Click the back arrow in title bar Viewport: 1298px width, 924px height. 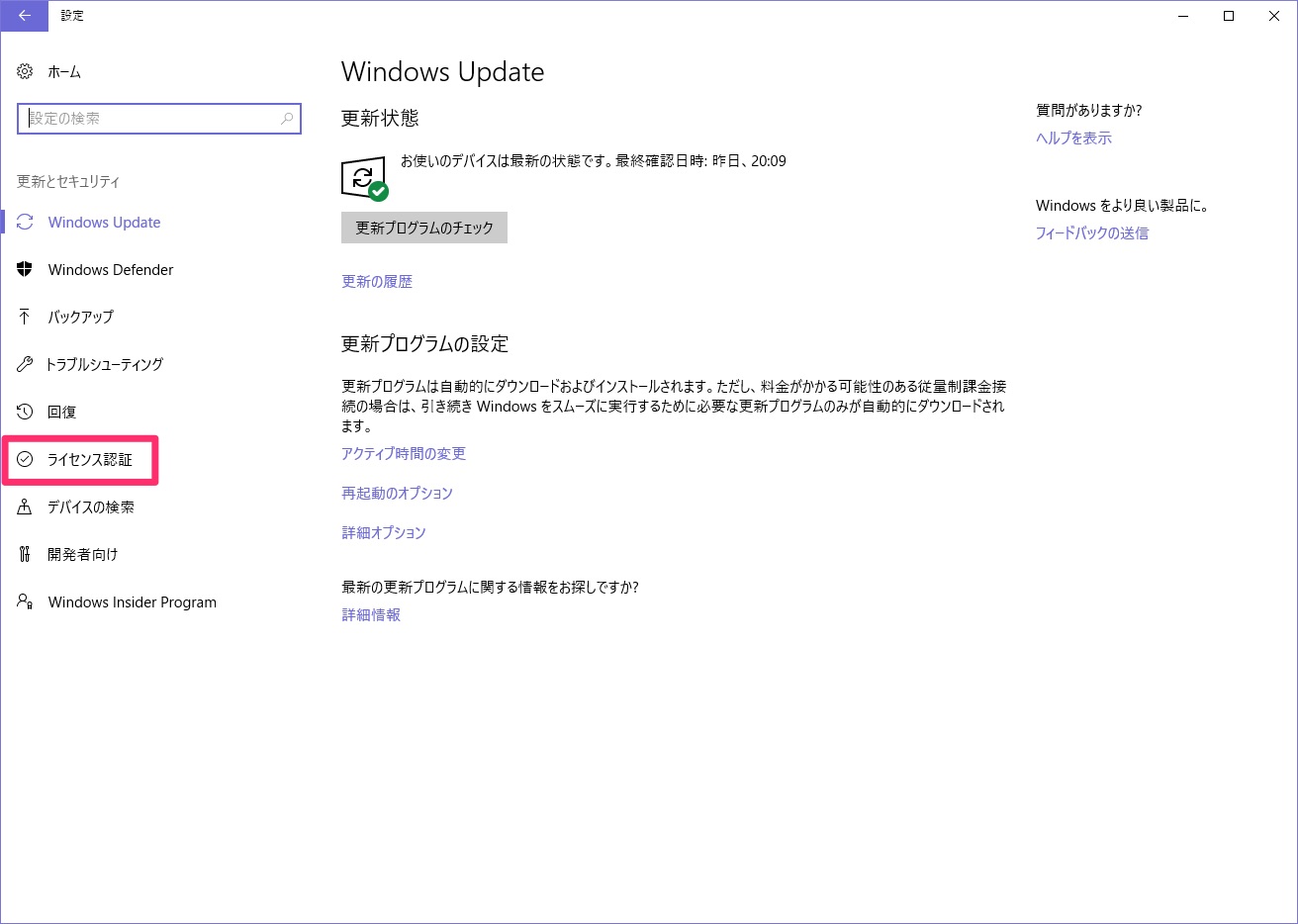coord(24,16)
